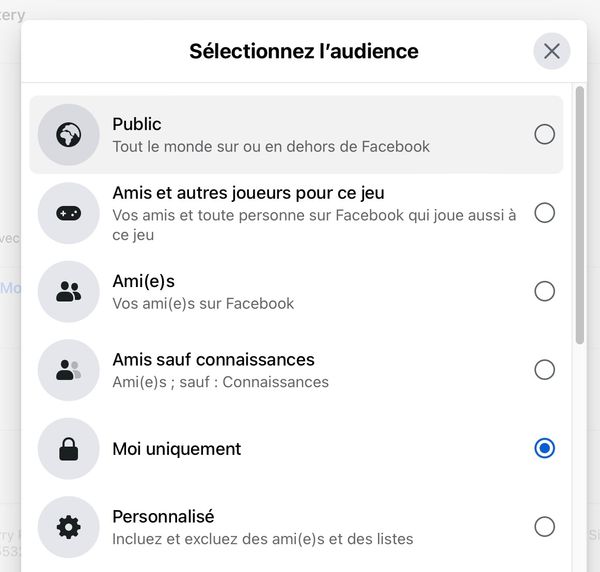Select radio for Amis et autres joueurs
Viewport: 600px width, 572px height.
[x=545, y=213]
